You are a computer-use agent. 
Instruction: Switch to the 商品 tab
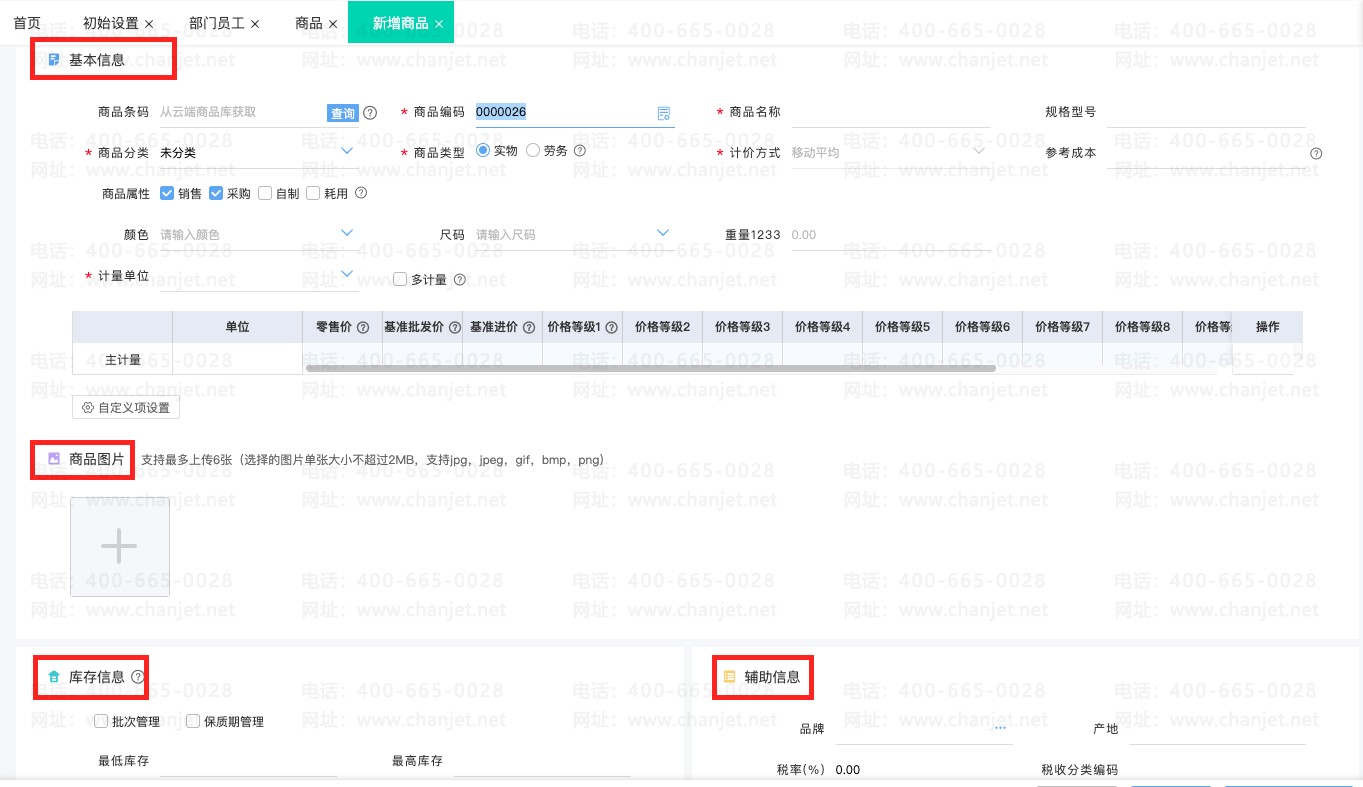click(x=309, y=23)
